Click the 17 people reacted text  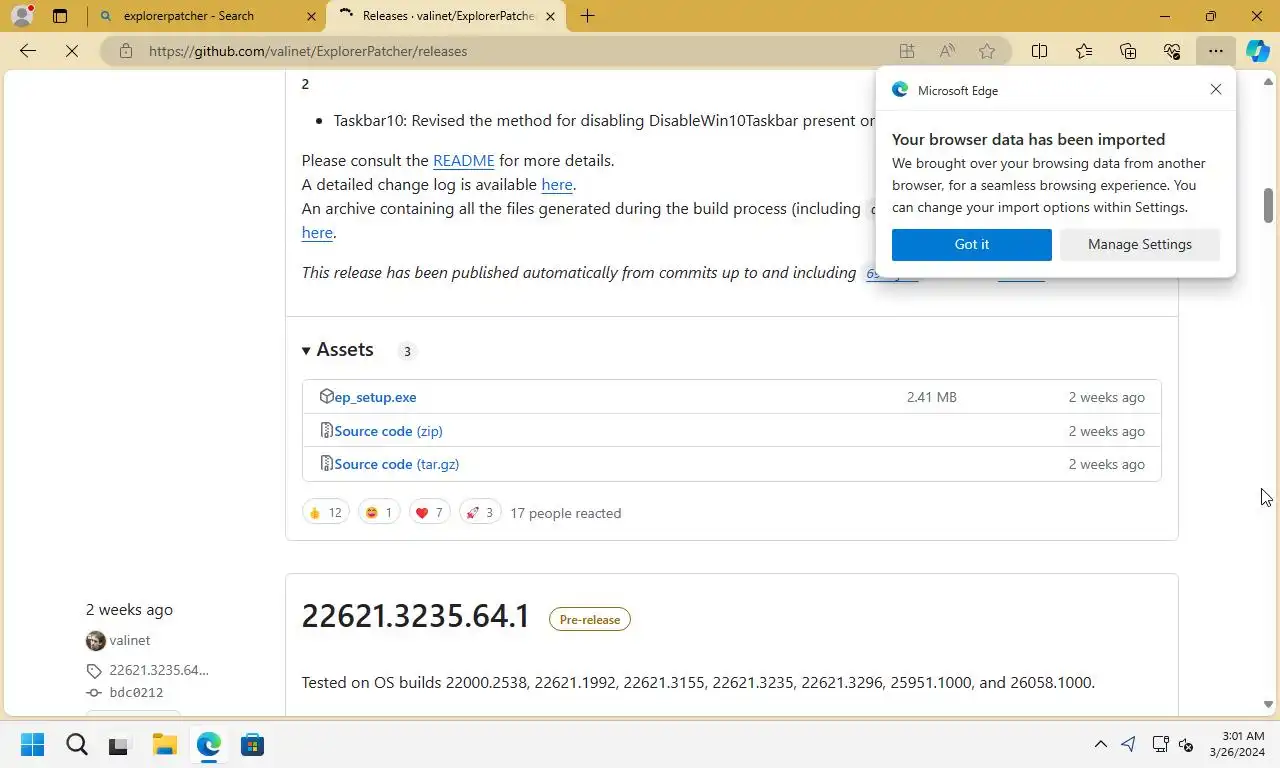(566, 513)
